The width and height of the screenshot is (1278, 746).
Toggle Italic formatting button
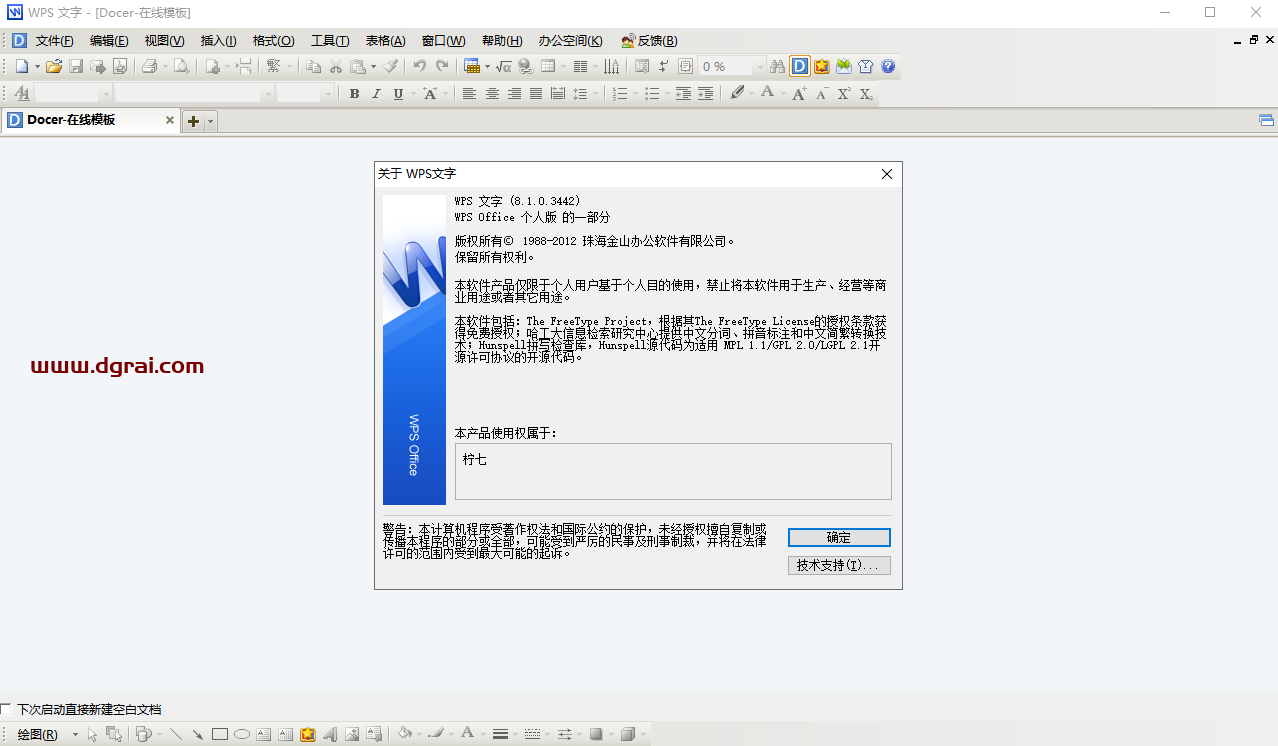click(x=376, y=94)
